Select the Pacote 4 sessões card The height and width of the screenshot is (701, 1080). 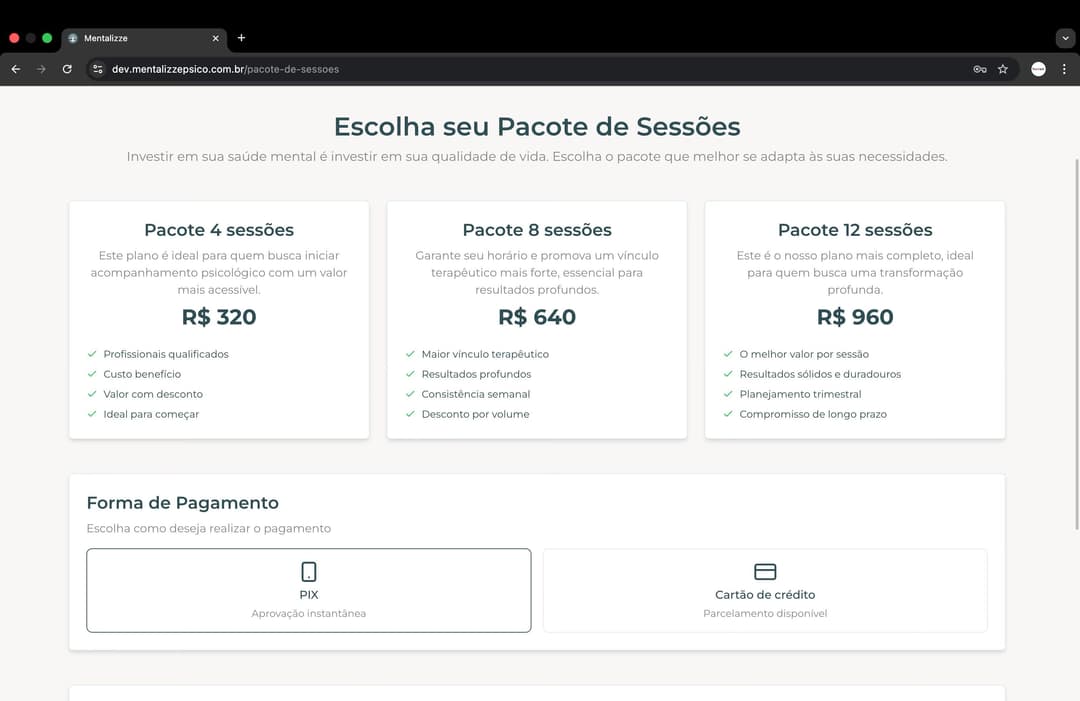(219, 320)
